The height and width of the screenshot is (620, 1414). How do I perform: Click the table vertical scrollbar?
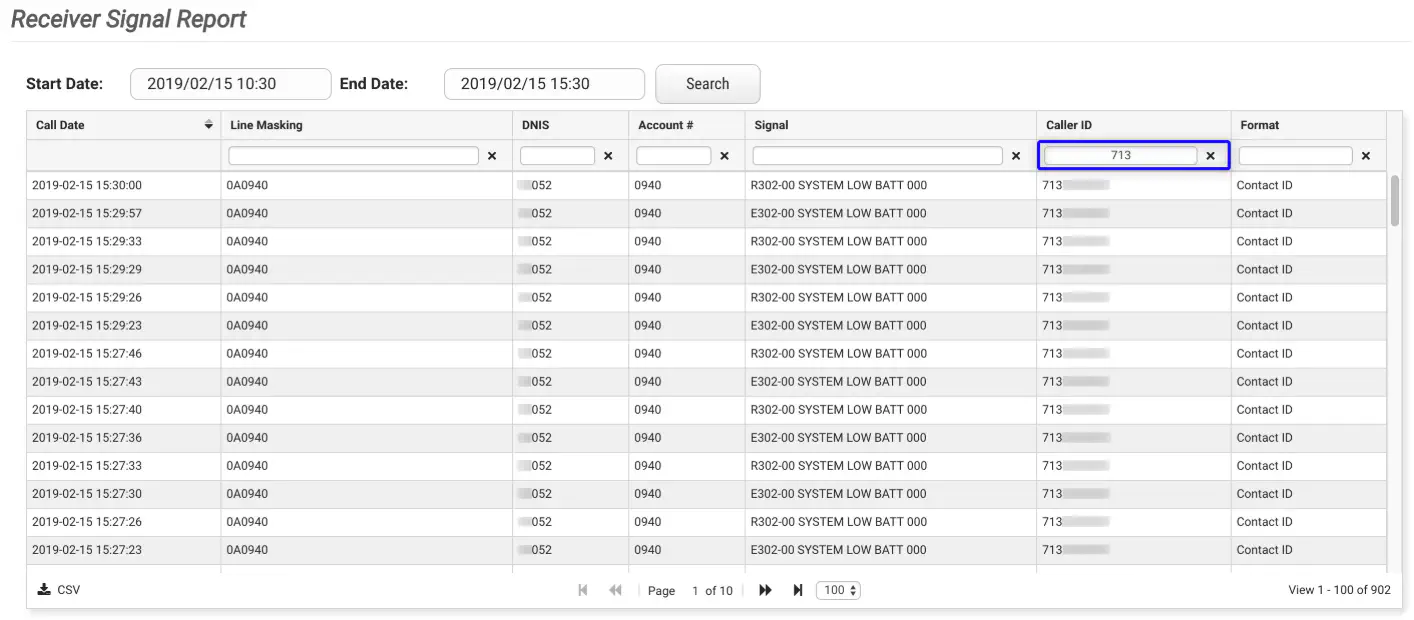tap(1395, 200)
